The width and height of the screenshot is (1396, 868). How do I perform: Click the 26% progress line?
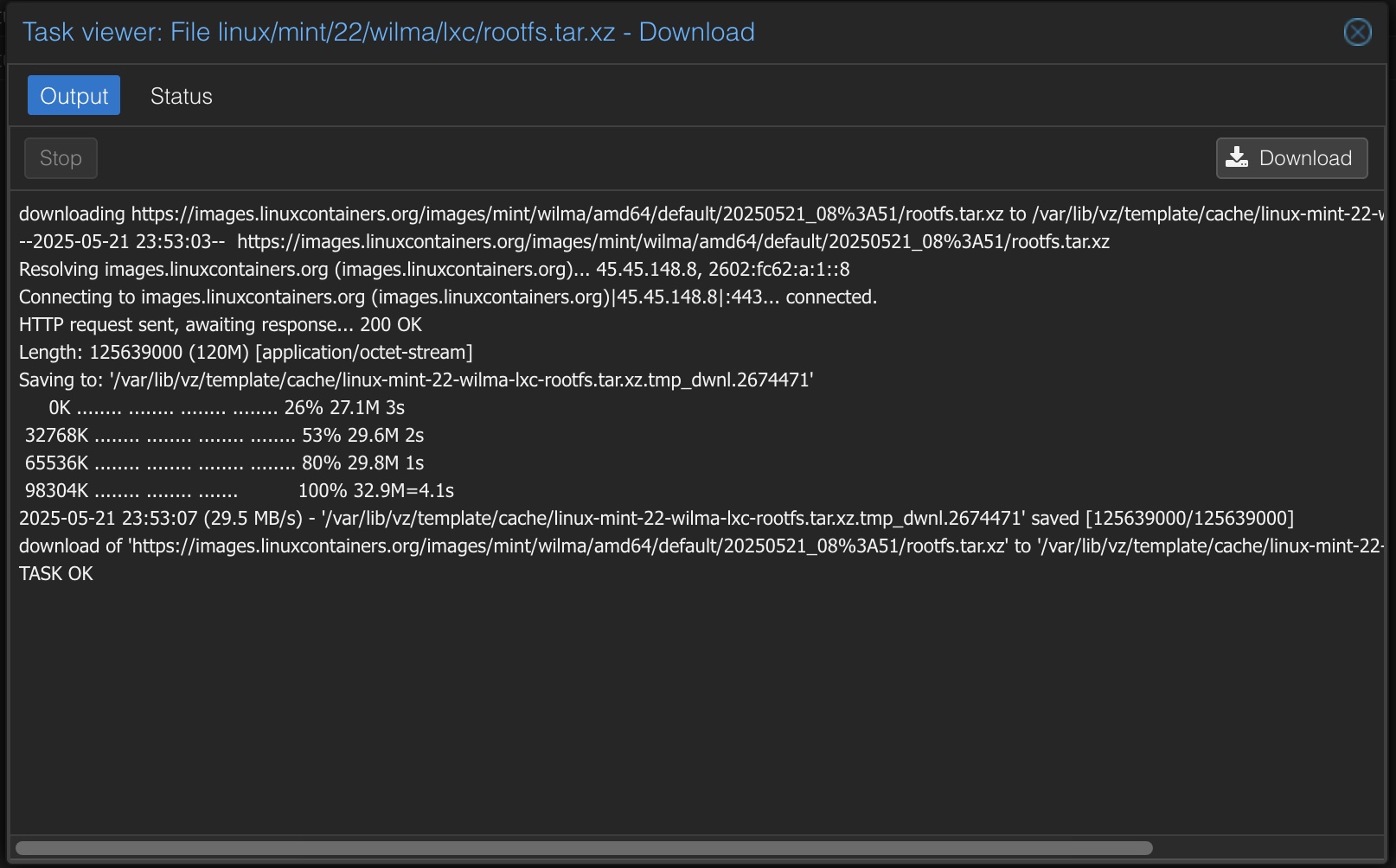pos(227,408)
